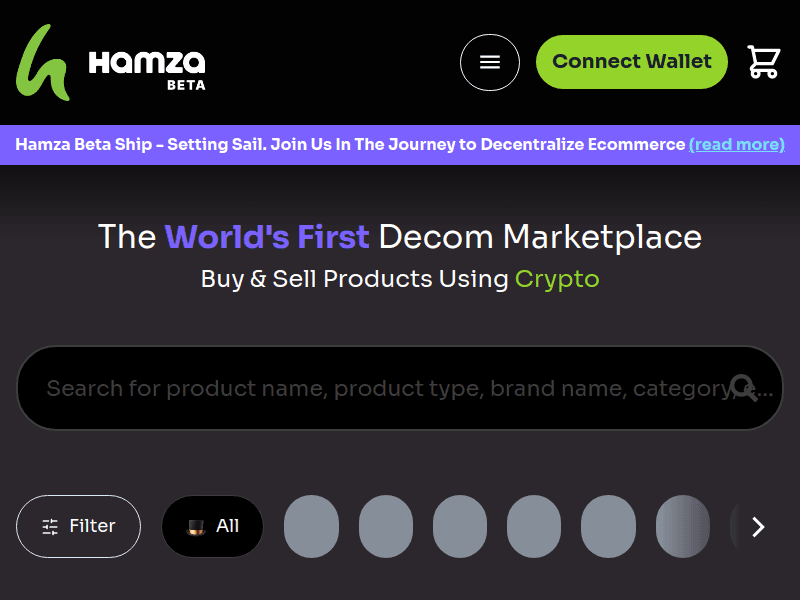
Task: Select the second gray placeholder category chip
Action: [386, 526]
